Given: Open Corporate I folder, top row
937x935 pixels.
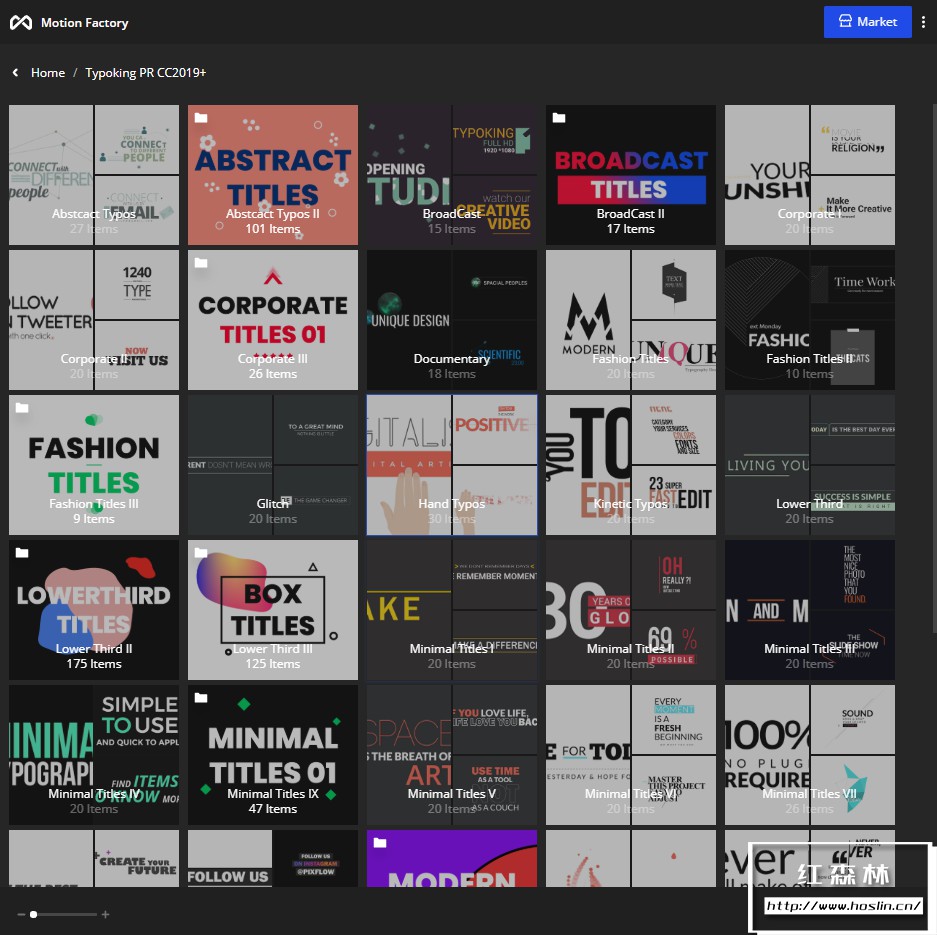Looking at the screenshot, I should coord(810,175).
